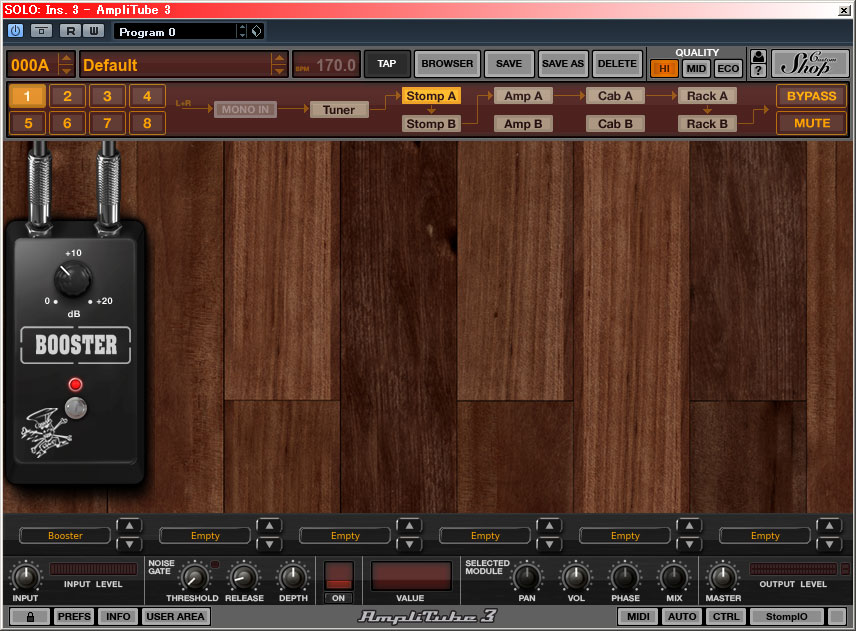
Task: Open the preset BROWSER
Action: (x=447, y=64)
